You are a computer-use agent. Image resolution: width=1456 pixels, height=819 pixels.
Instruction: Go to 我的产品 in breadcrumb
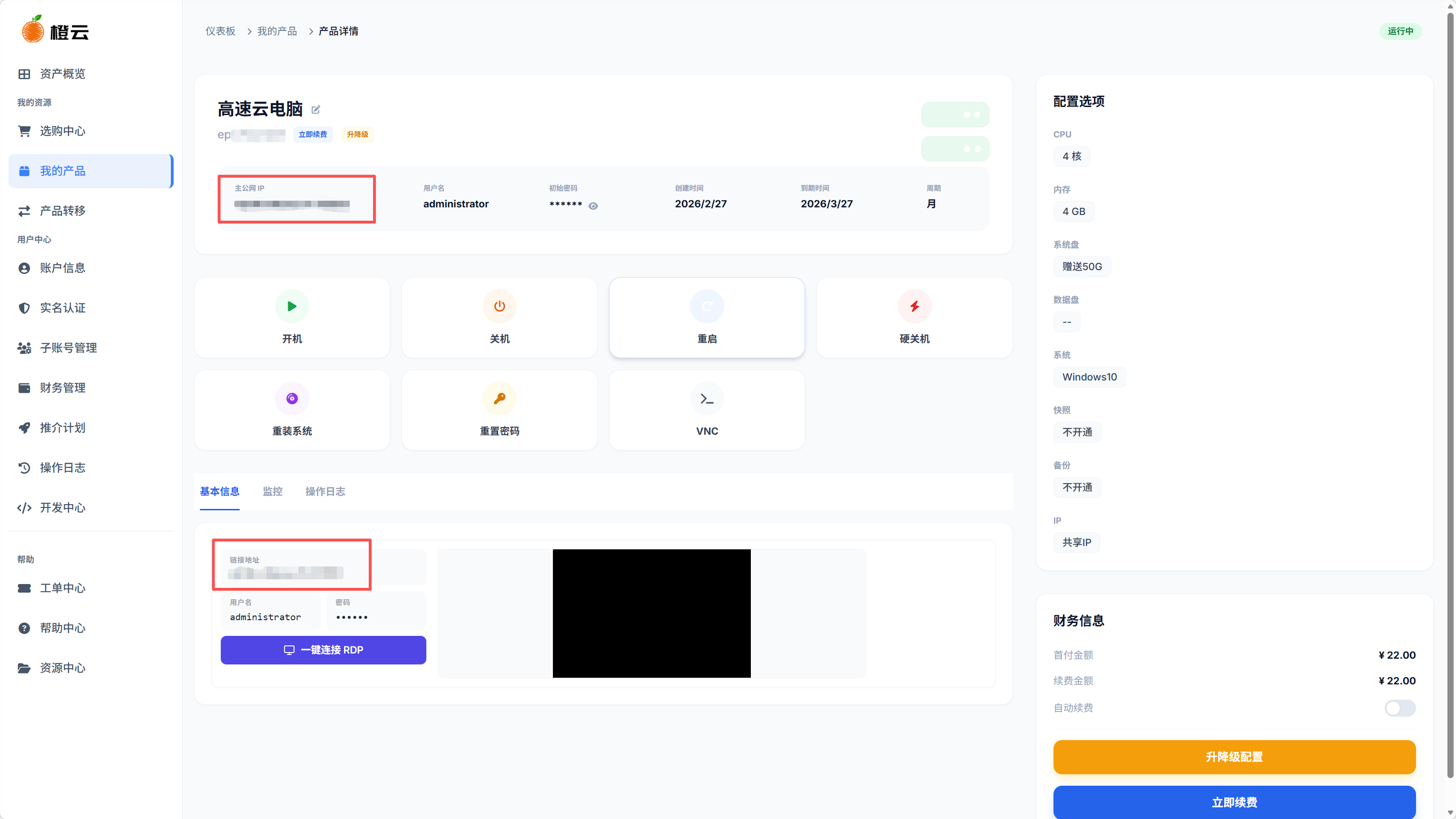277,31
